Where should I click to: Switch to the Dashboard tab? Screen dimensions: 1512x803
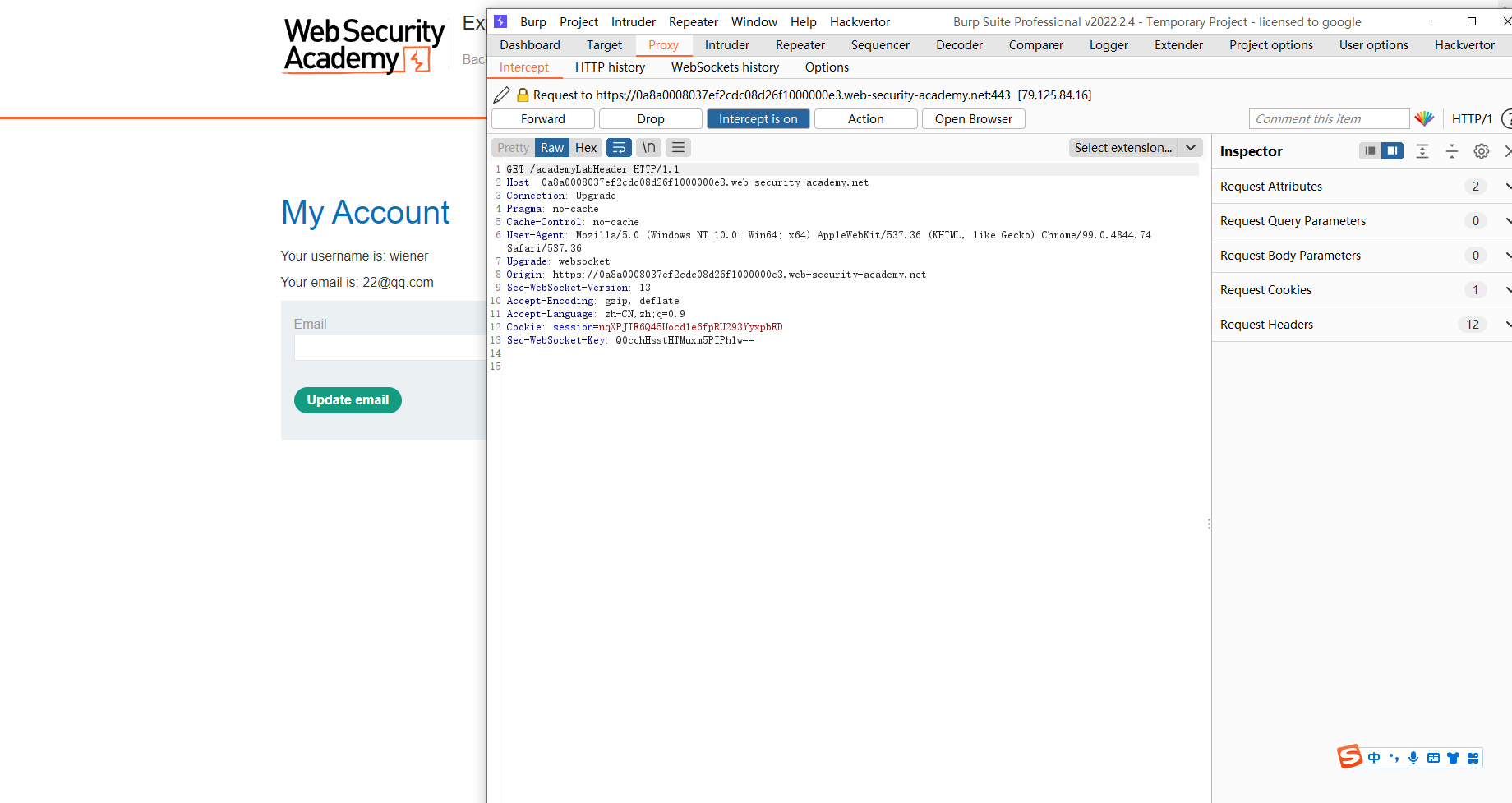click(530, 45)
